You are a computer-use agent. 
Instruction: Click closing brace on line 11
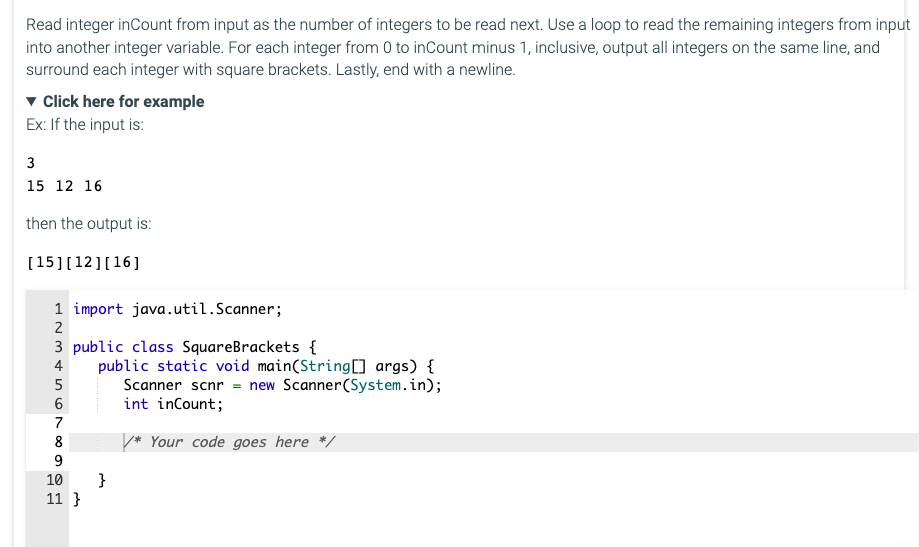pyautogui.click(x=77, y=499)
